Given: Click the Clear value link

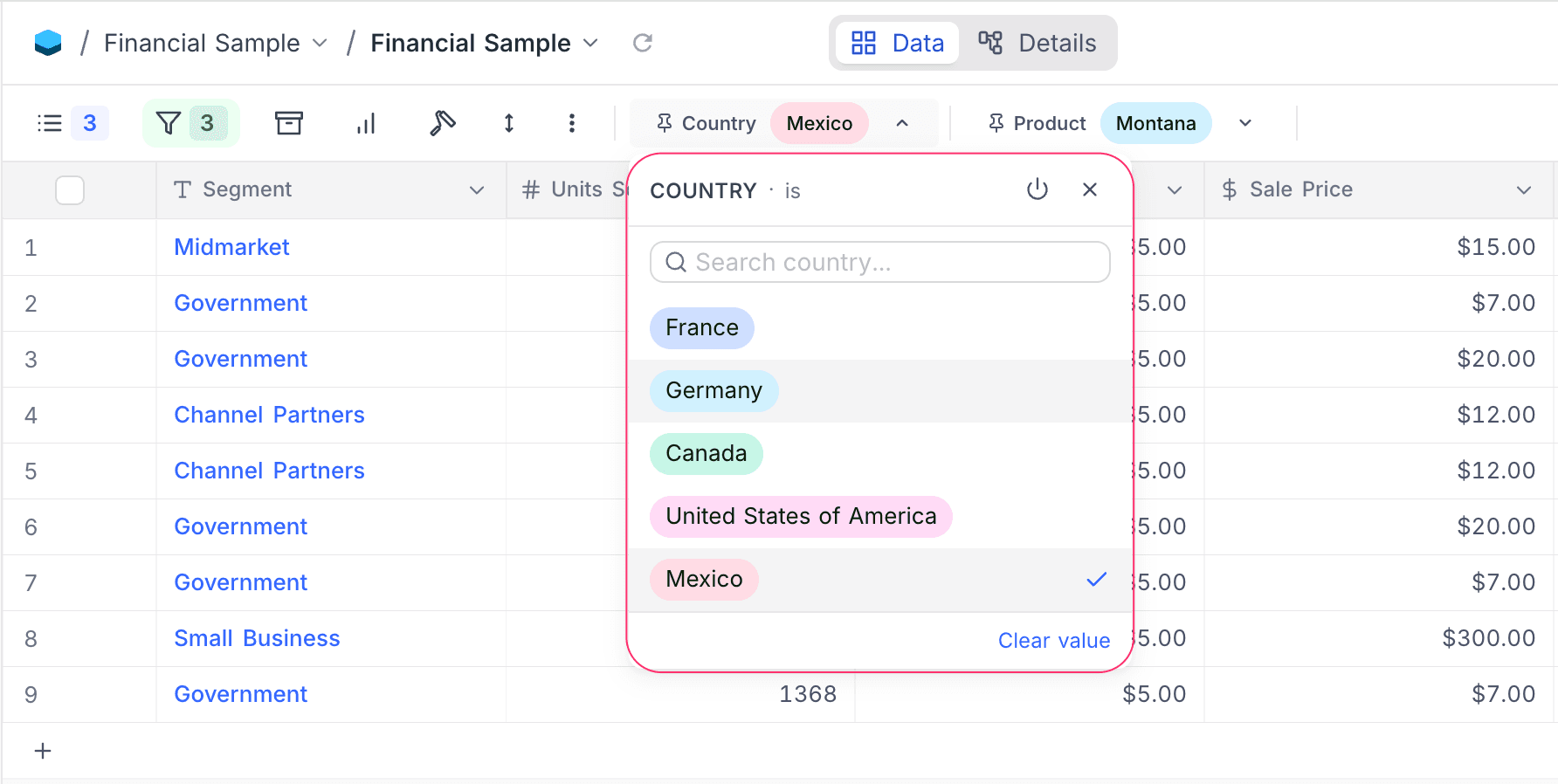Looking at the screenshot, I should tap(1053, 640).
